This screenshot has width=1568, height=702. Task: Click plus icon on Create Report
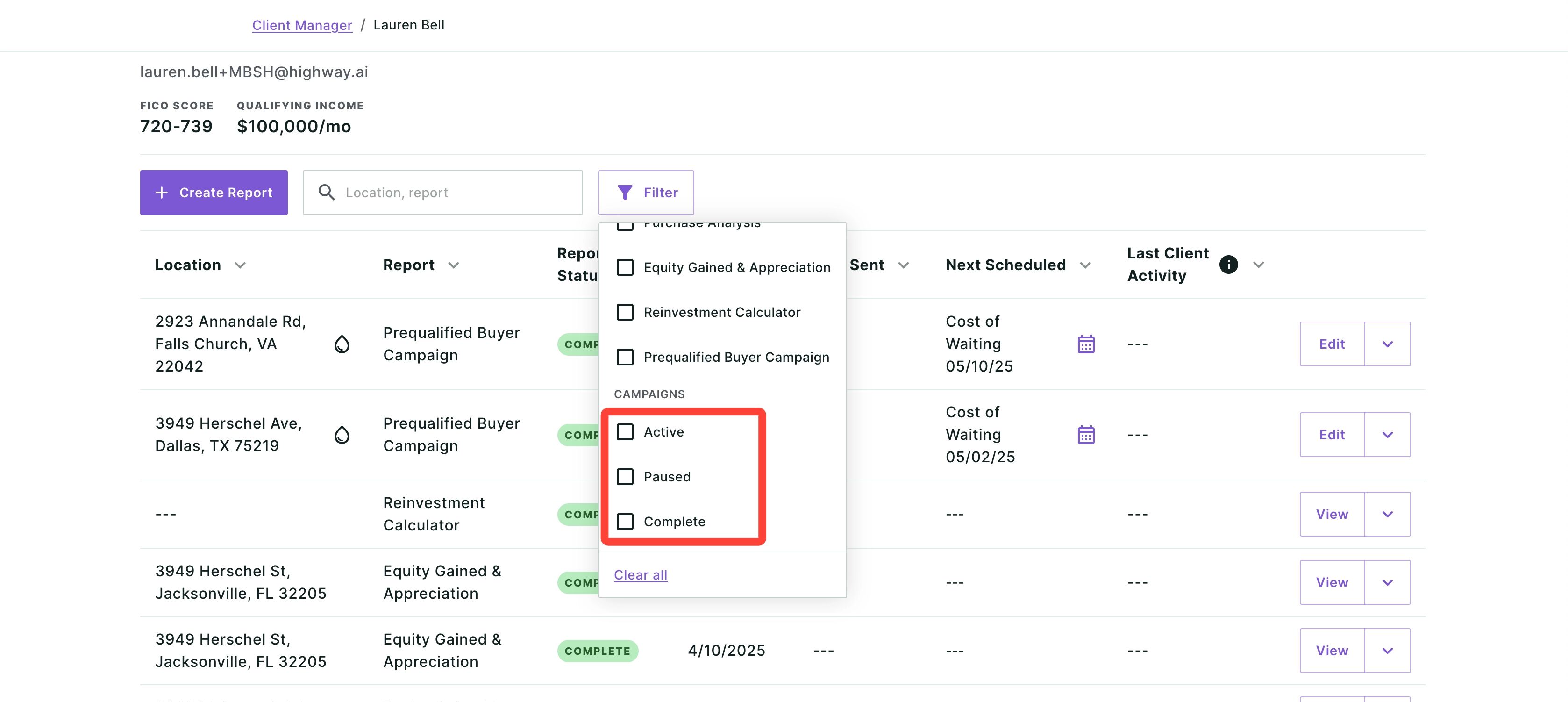pos(161,193)
